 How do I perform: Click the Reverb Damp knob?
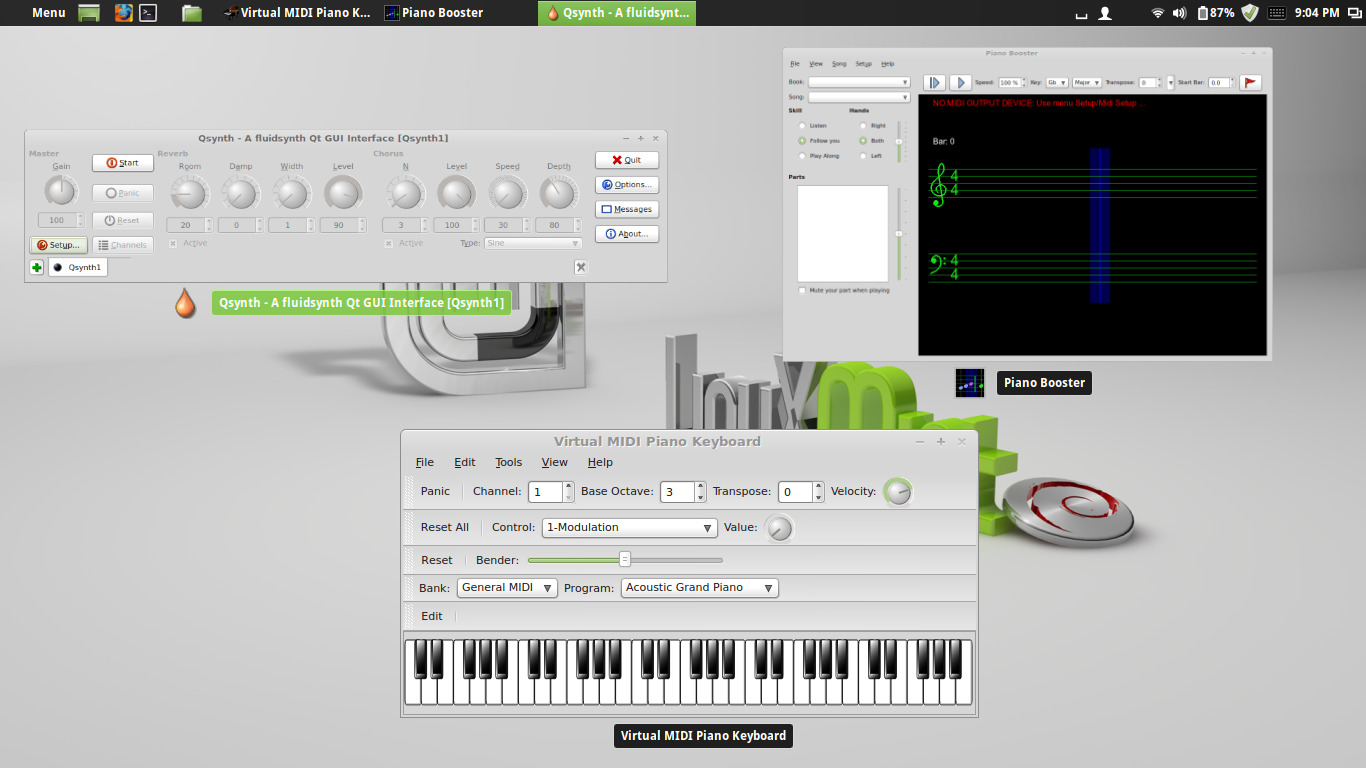click(x=240, y=192)
